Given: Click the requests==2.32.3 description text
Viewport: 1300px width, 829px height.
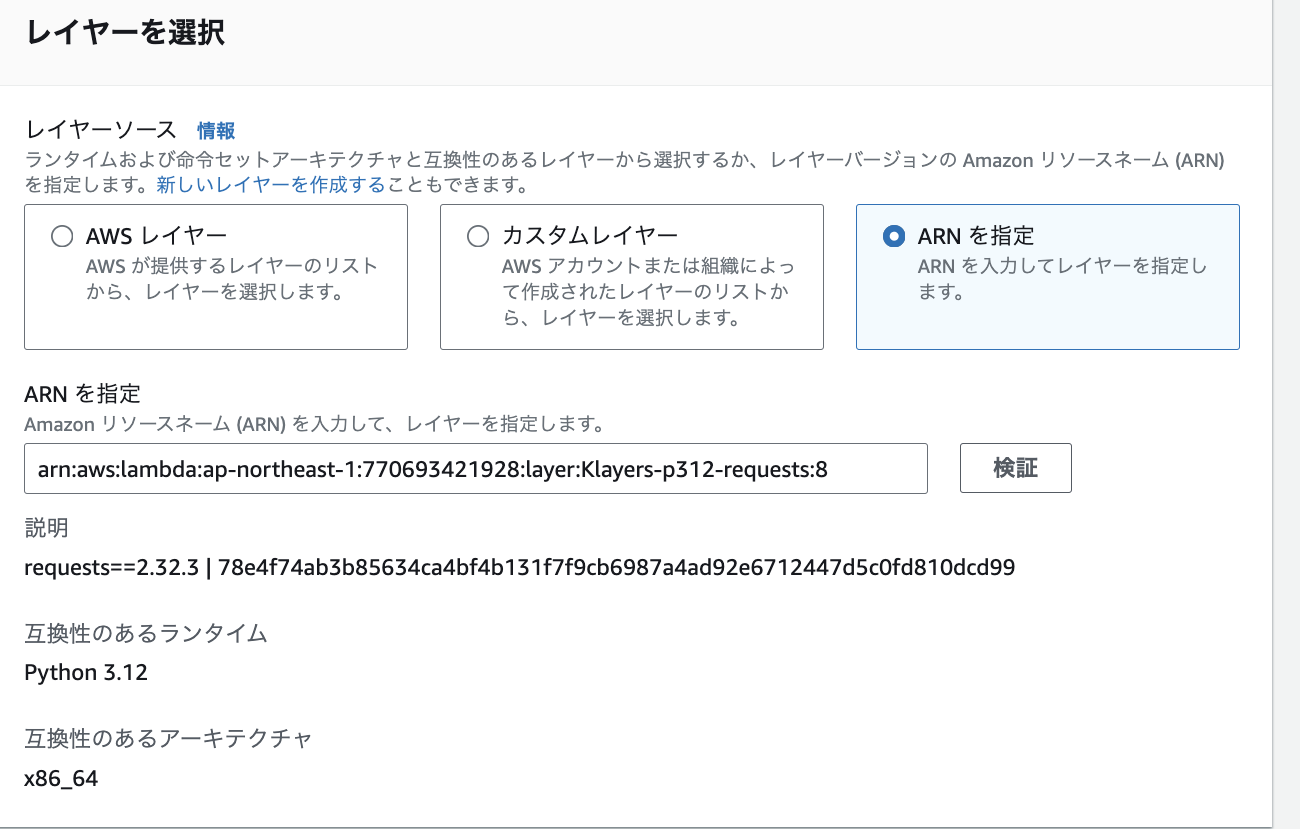Looking at the screenshot, I should 520,568.
